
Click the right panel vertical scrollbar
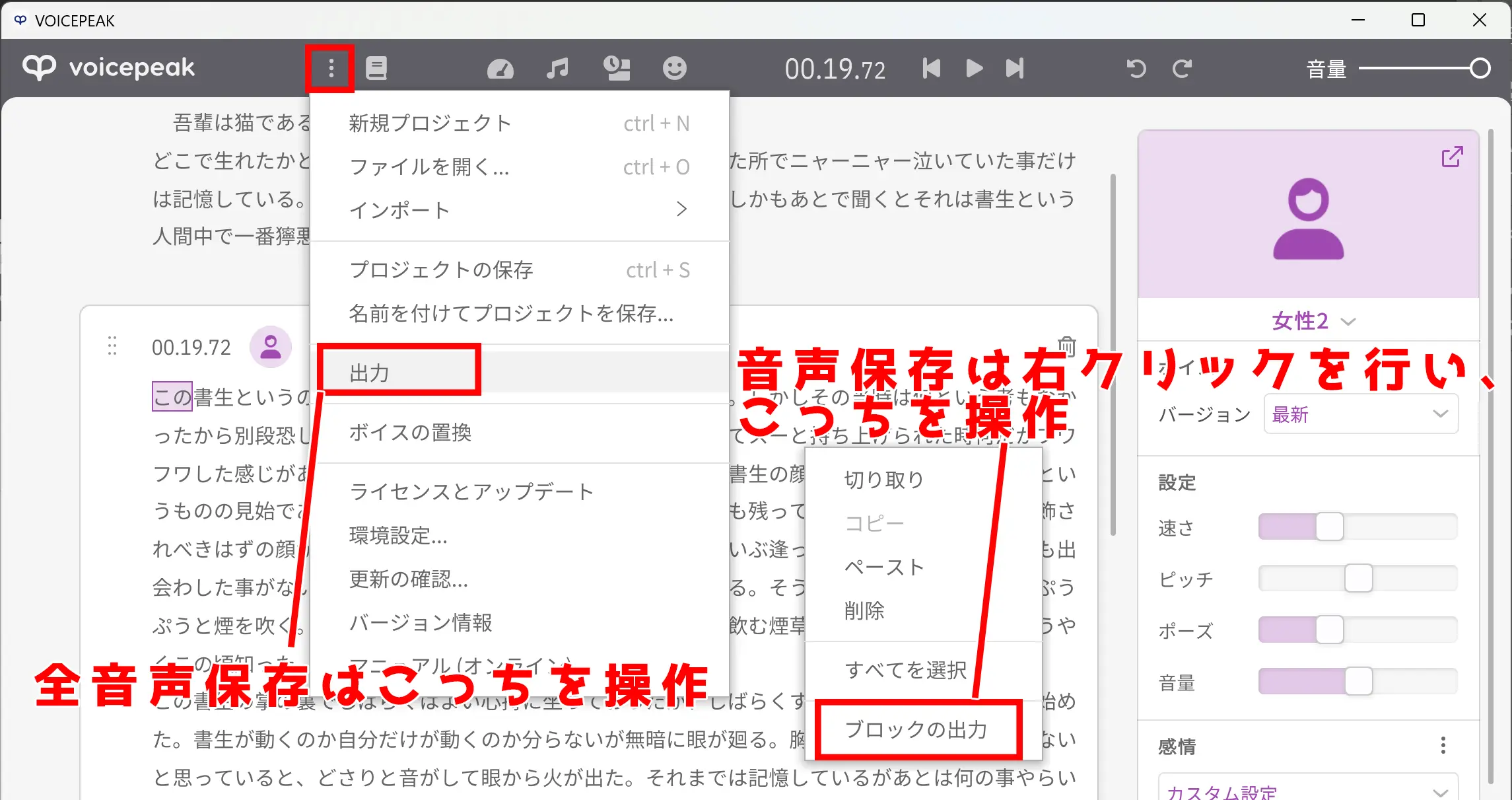coord(1492,456)
